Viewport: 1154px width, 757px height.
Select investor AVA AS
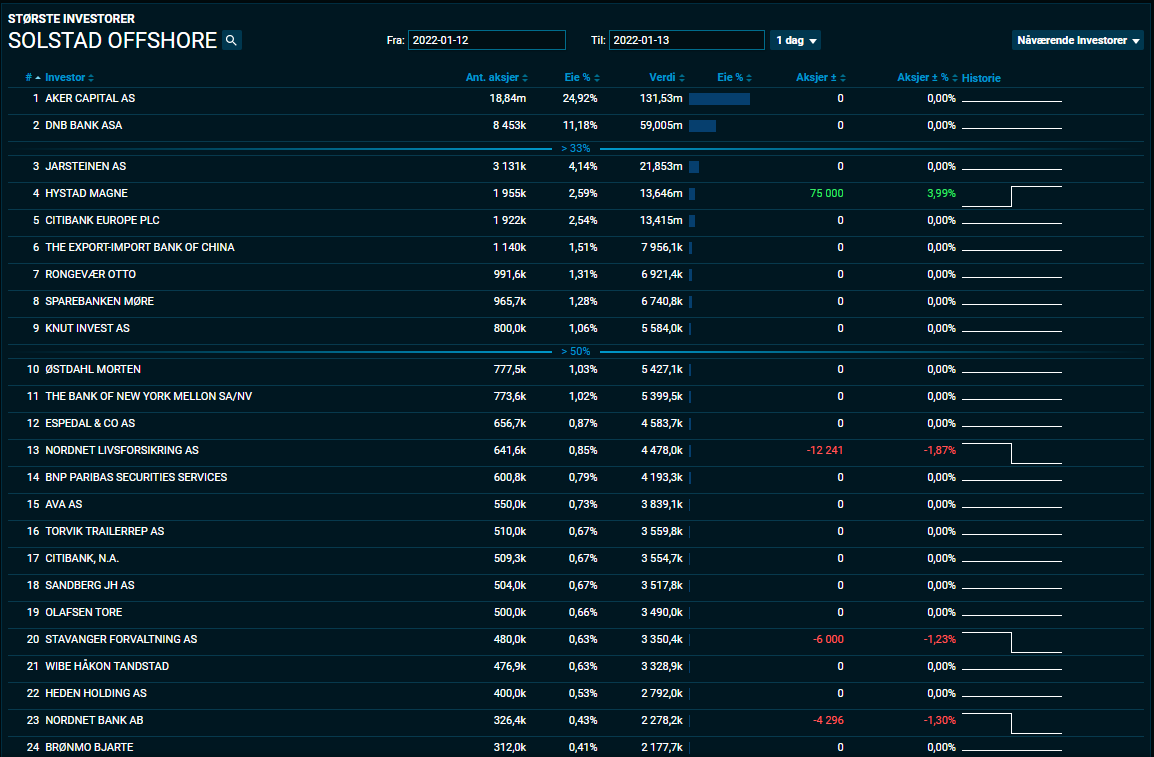click(63, 505)
